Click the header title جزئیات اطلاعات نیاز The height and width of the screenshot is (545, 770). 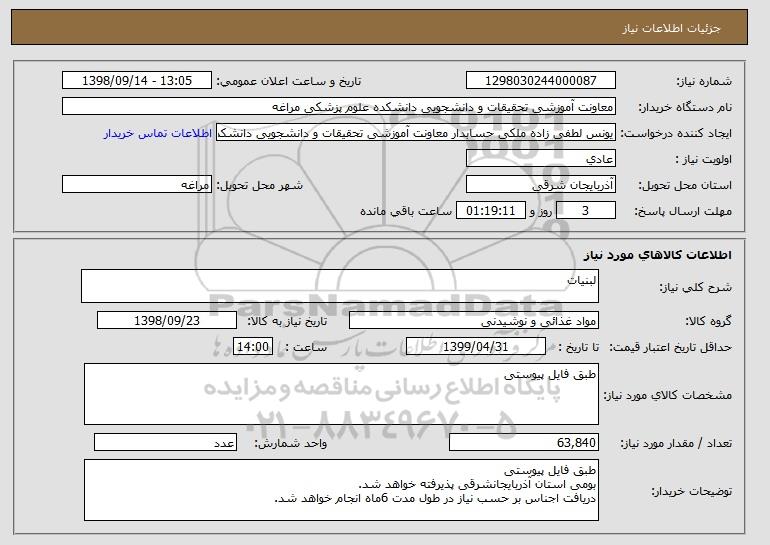click(672, 28)
